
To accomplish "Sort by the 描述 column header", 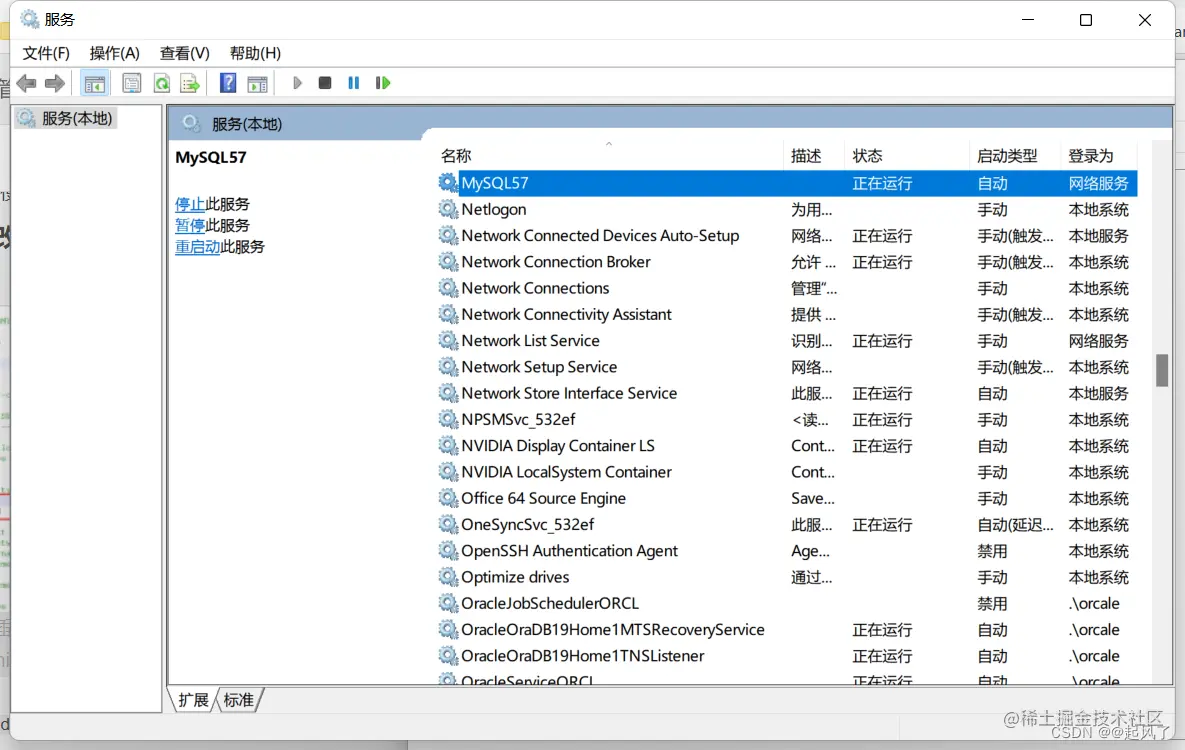I will pyautogui.click(x=813, y=156).
